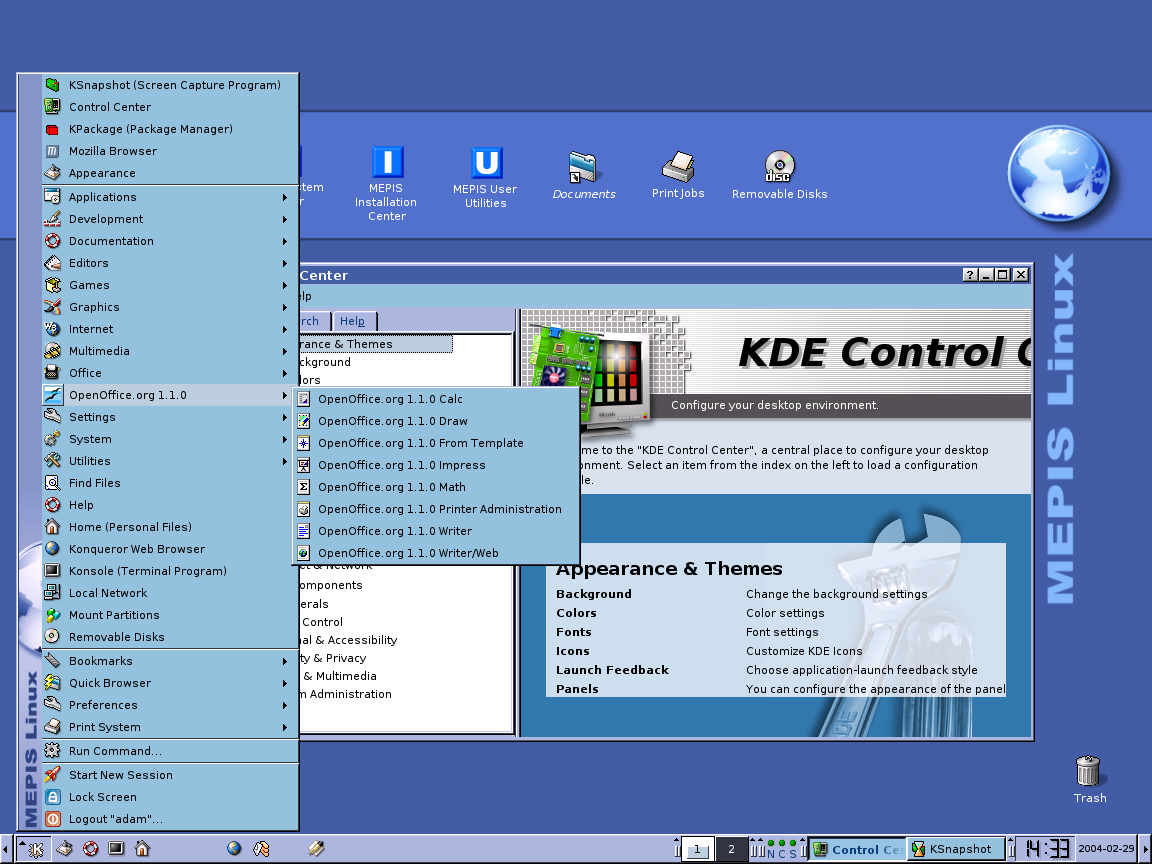Screen dimensions: 1152x864
Task: Expand the Applications submenu
Action: 170,197
